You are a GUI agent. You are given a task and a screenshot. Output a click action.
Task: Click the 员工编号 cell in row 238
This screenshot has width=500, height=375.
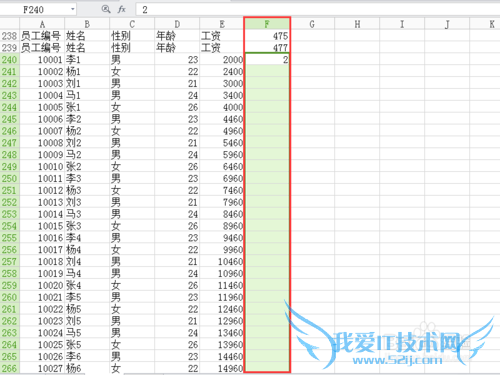pos(42,36)
